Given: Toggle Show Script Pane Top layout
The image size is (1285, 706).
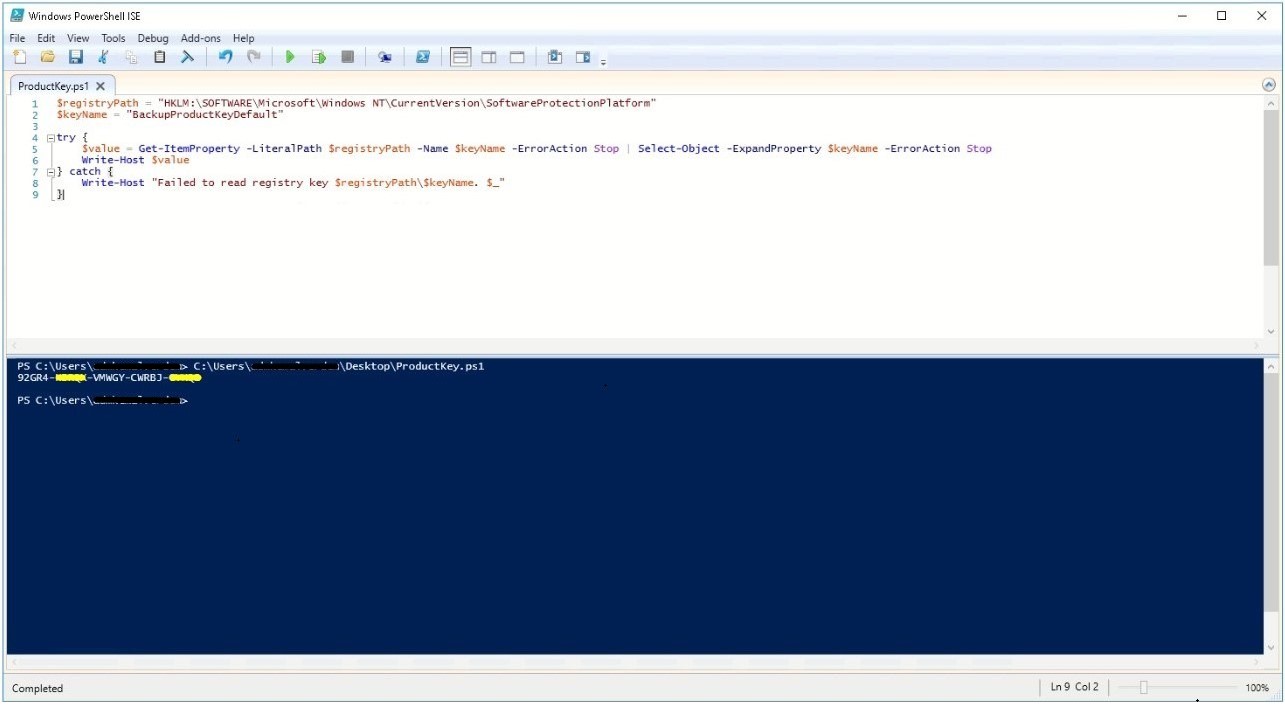Looking at the screenshot, I should click(460, 57).
